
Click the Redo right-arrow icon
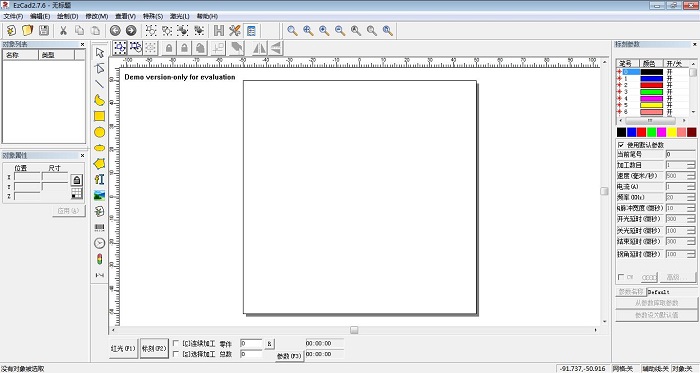[131, 30]
